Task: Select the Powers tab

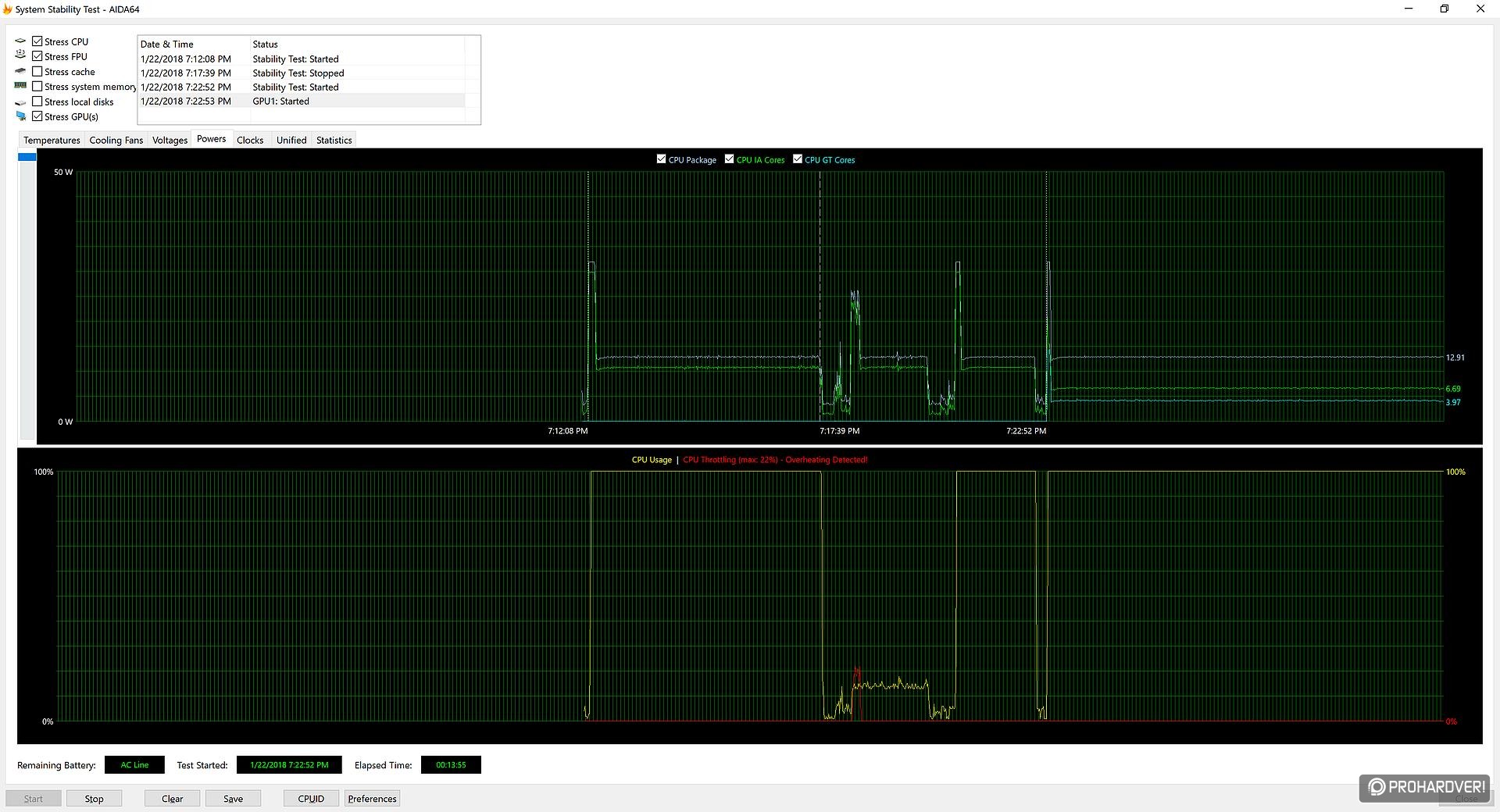Action: coord(212,139)
